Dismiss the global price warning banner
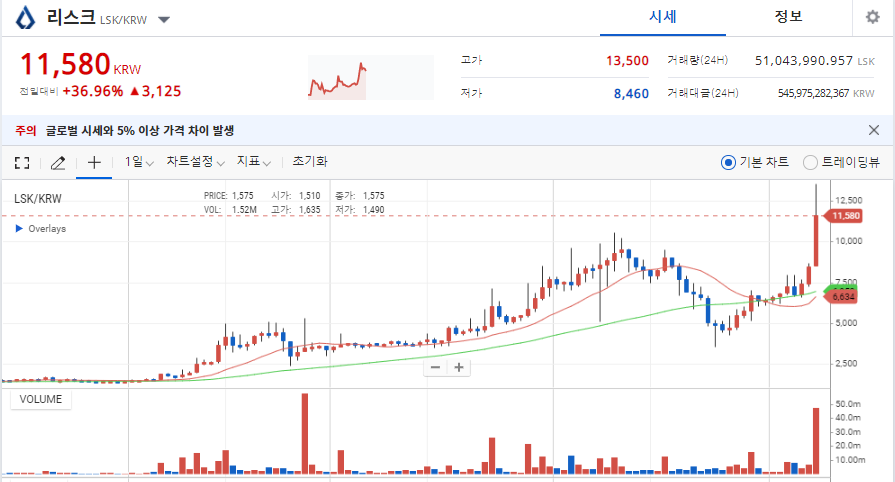895x482 pixels. [873, 130]
